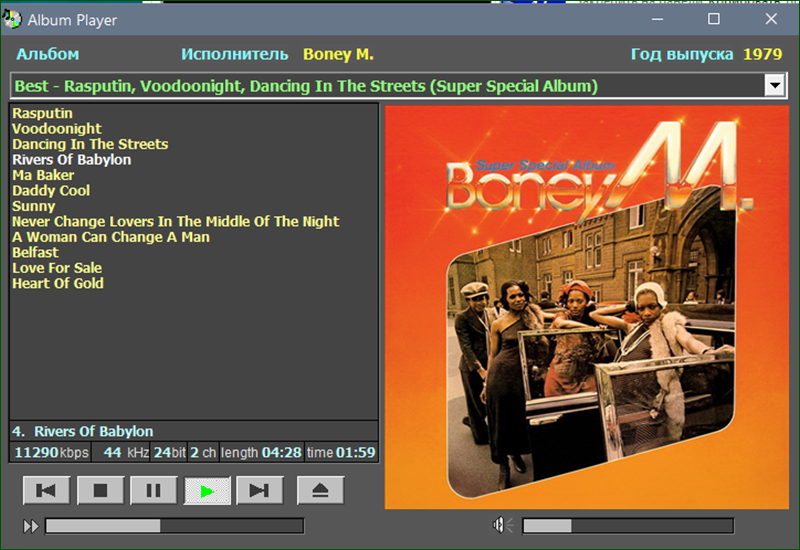Select Dancing In The Streets track
The image size is (800, 550).
click(90, 144)
